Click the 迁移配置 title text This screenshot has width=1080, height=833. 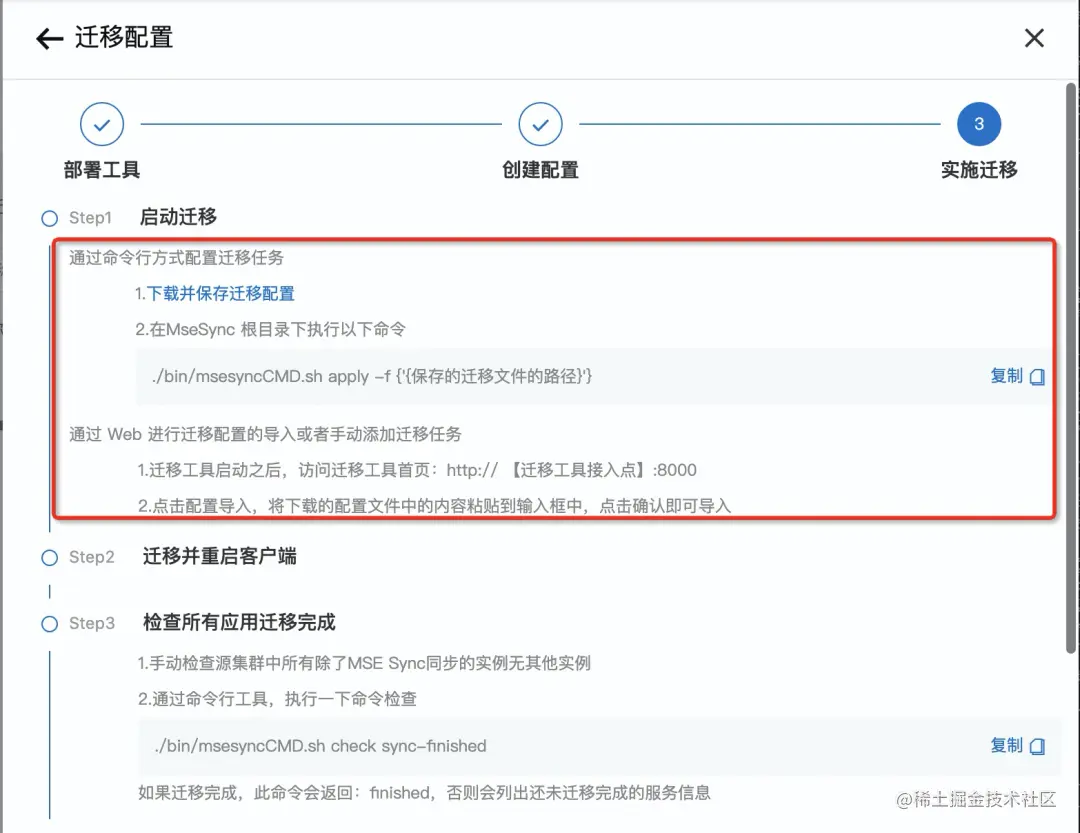click(x=124, y=37)
